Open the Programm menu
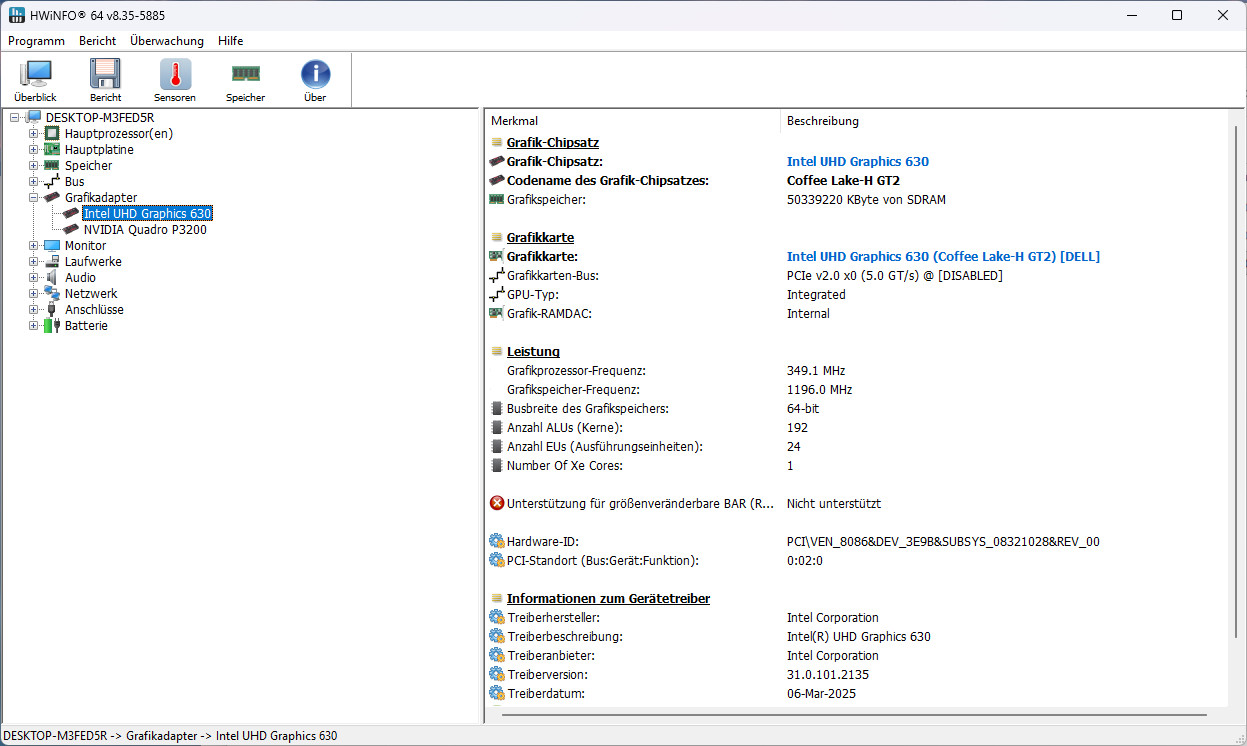1247x746 pixels. 36,41
